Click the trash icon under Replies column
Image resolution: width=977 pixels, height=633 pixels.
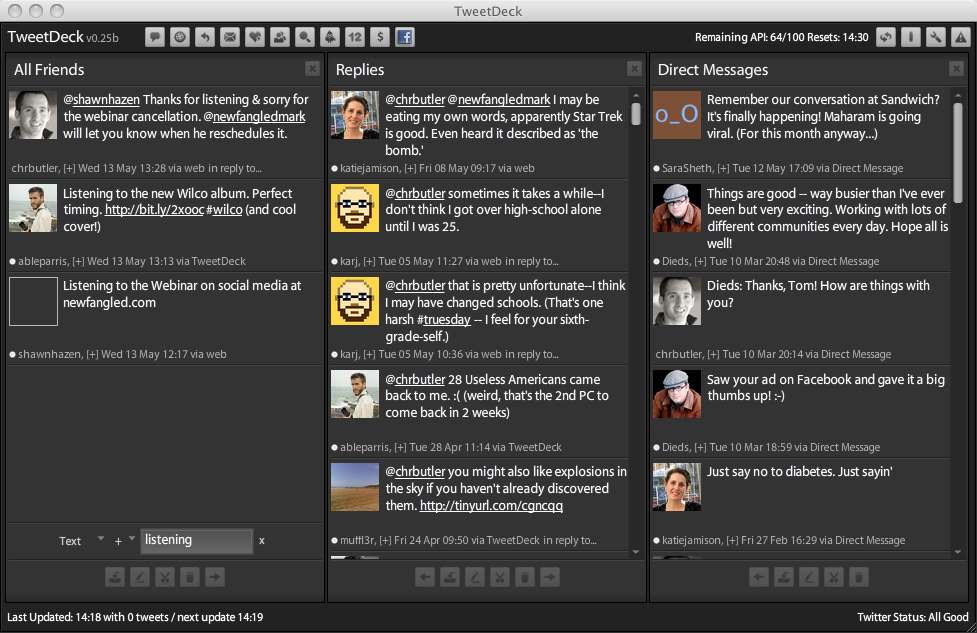(525, 578)
